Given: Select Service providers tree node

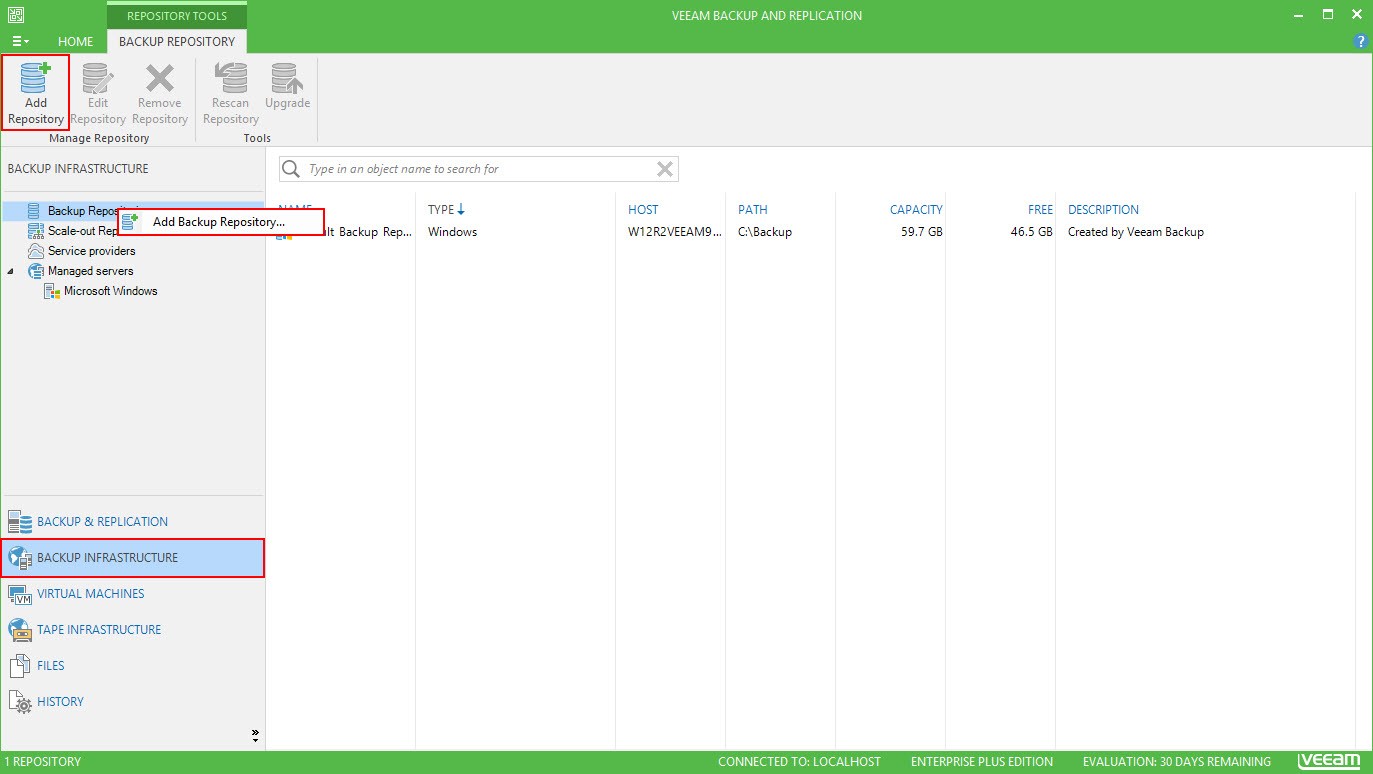Looking at the screenshot, I should (x=91, y=251).
